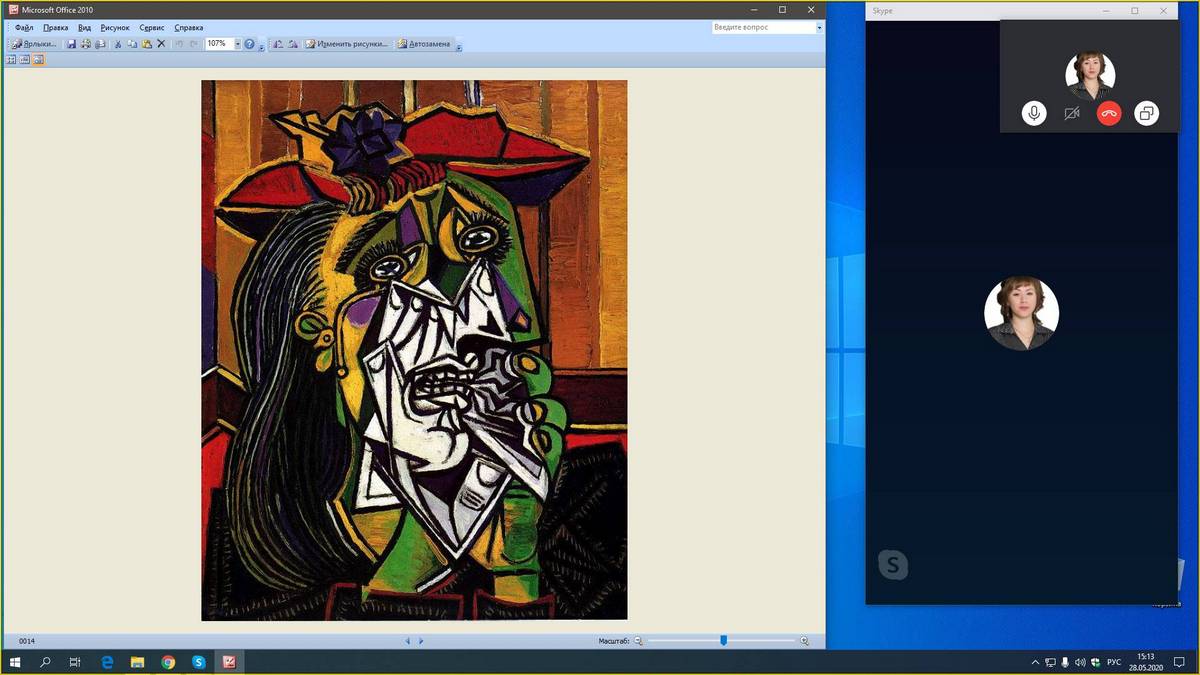
Task: Open the 'Введите вопрос' dropdown arrow
Action: click(819, 28)
